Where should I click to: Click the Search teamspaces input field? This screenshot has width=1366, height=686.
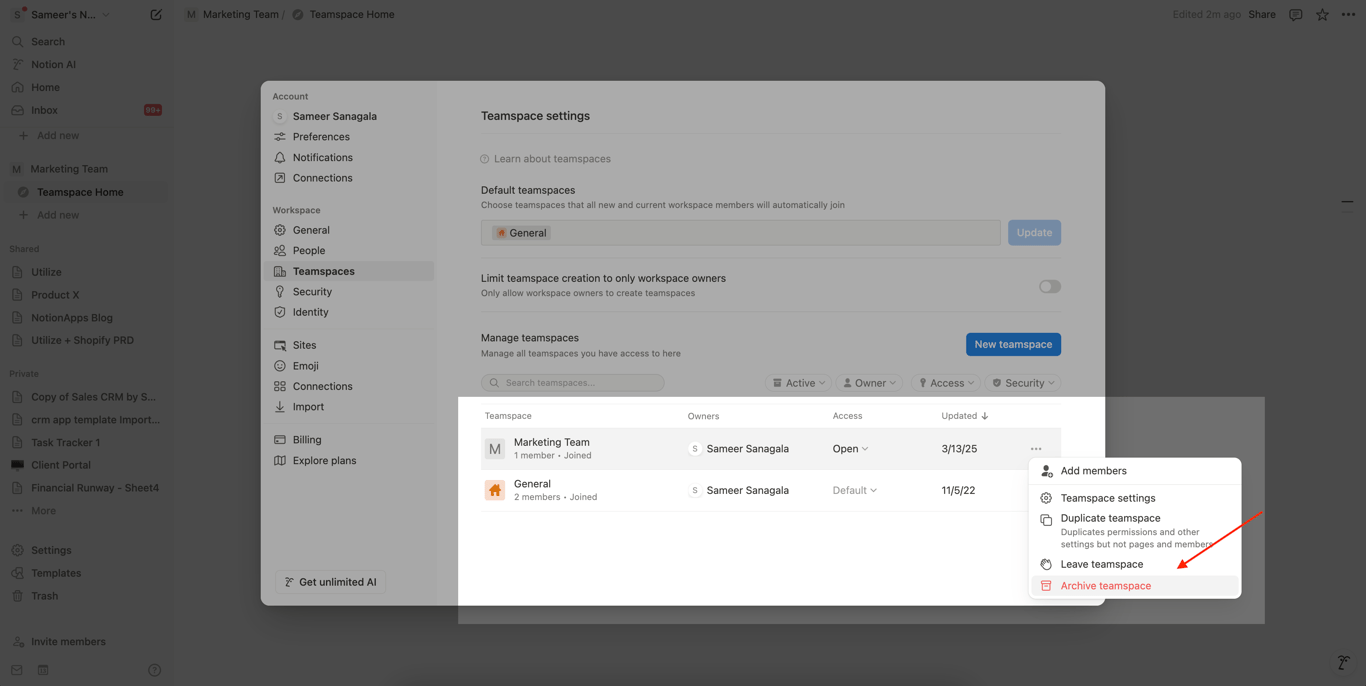click(x=573, y=383)
